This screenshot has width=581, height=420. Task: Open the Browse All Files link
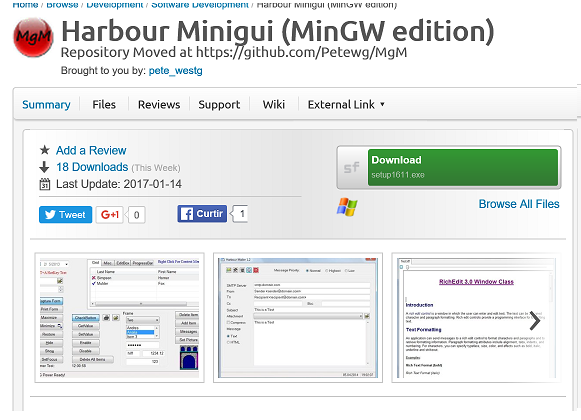pyautogui.click(x=519, y=204)
